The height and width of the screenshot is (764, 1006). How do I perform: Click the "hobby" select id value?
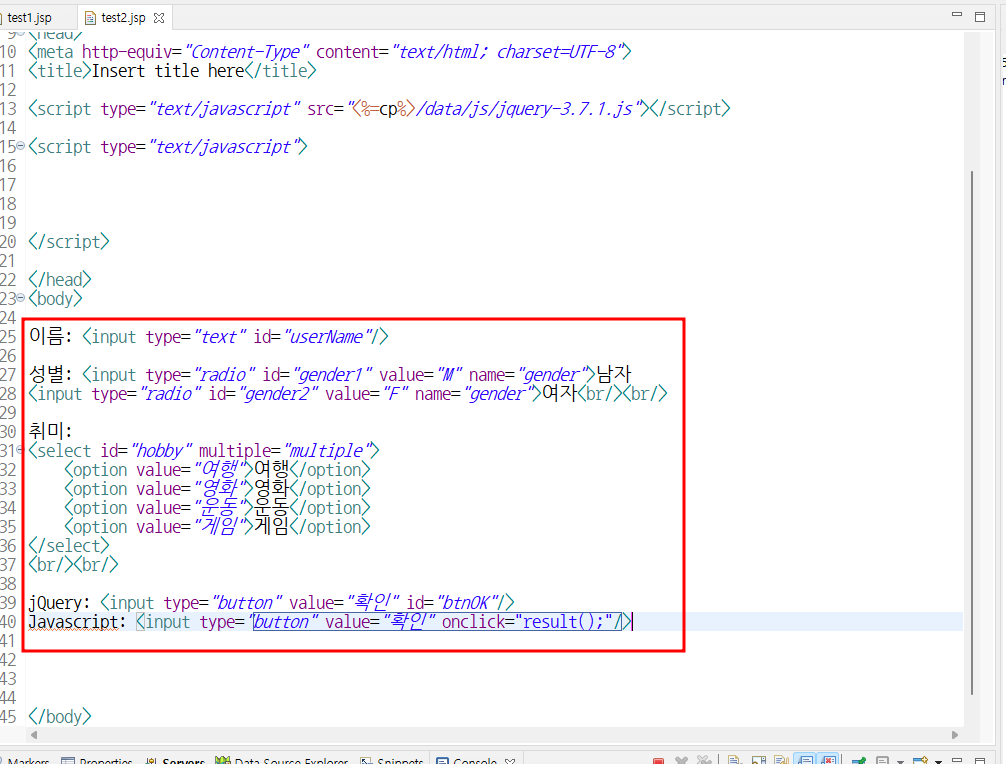tap(161, 450)
